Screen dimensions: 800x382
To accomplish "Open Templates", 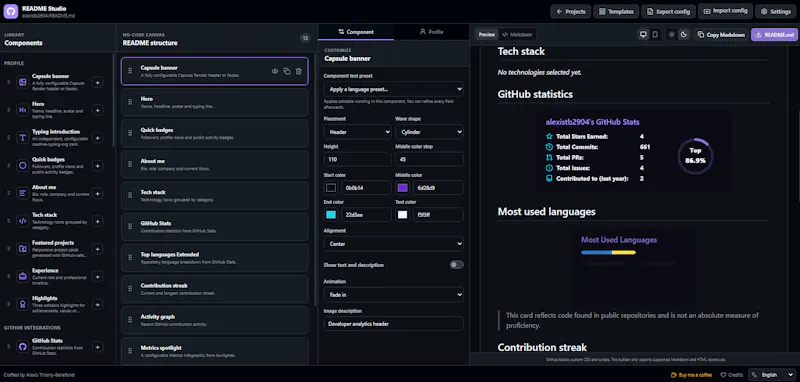I will pos(616,11).
